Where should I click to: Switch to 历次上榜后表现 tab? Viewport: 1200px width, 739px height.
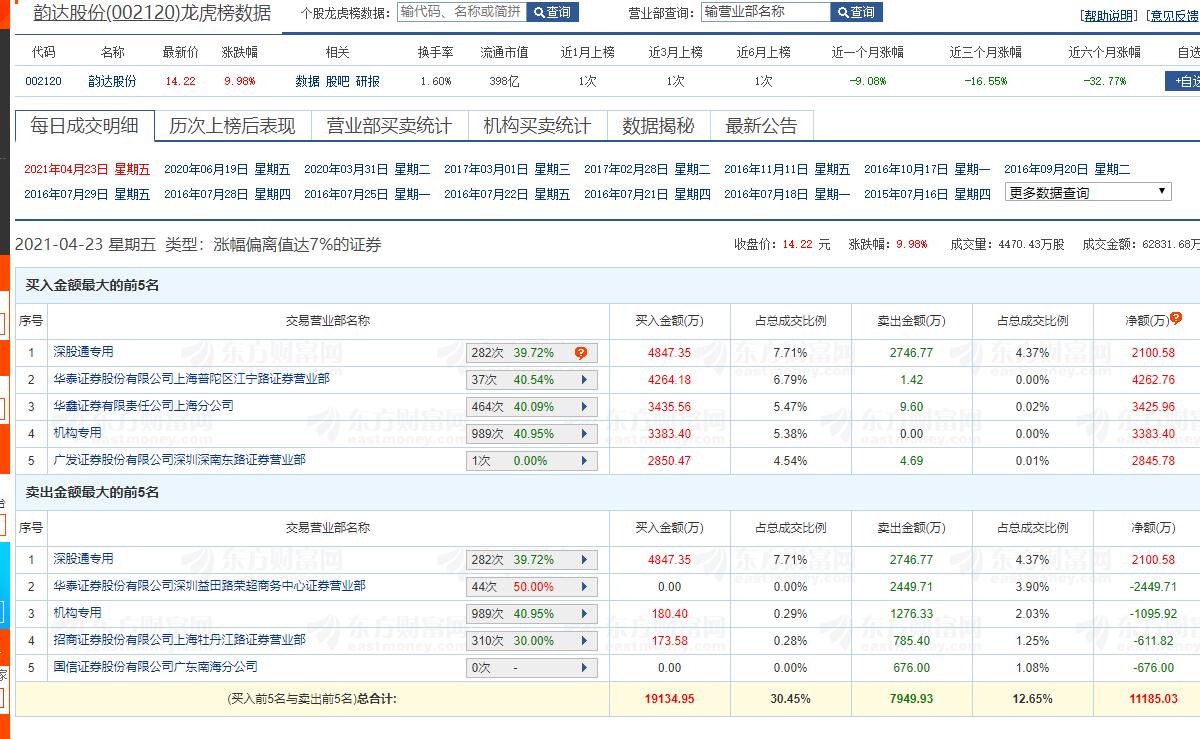pos(233,125)
